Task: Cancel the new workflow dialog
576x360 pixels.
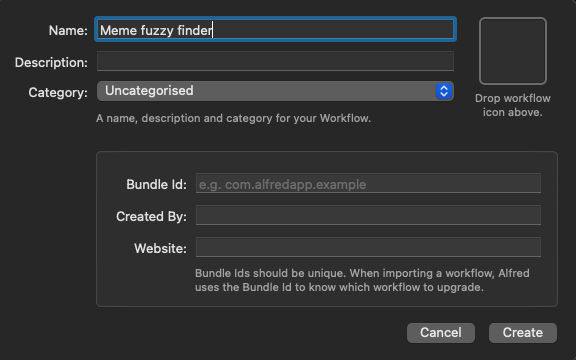Action: pos(441,333)
